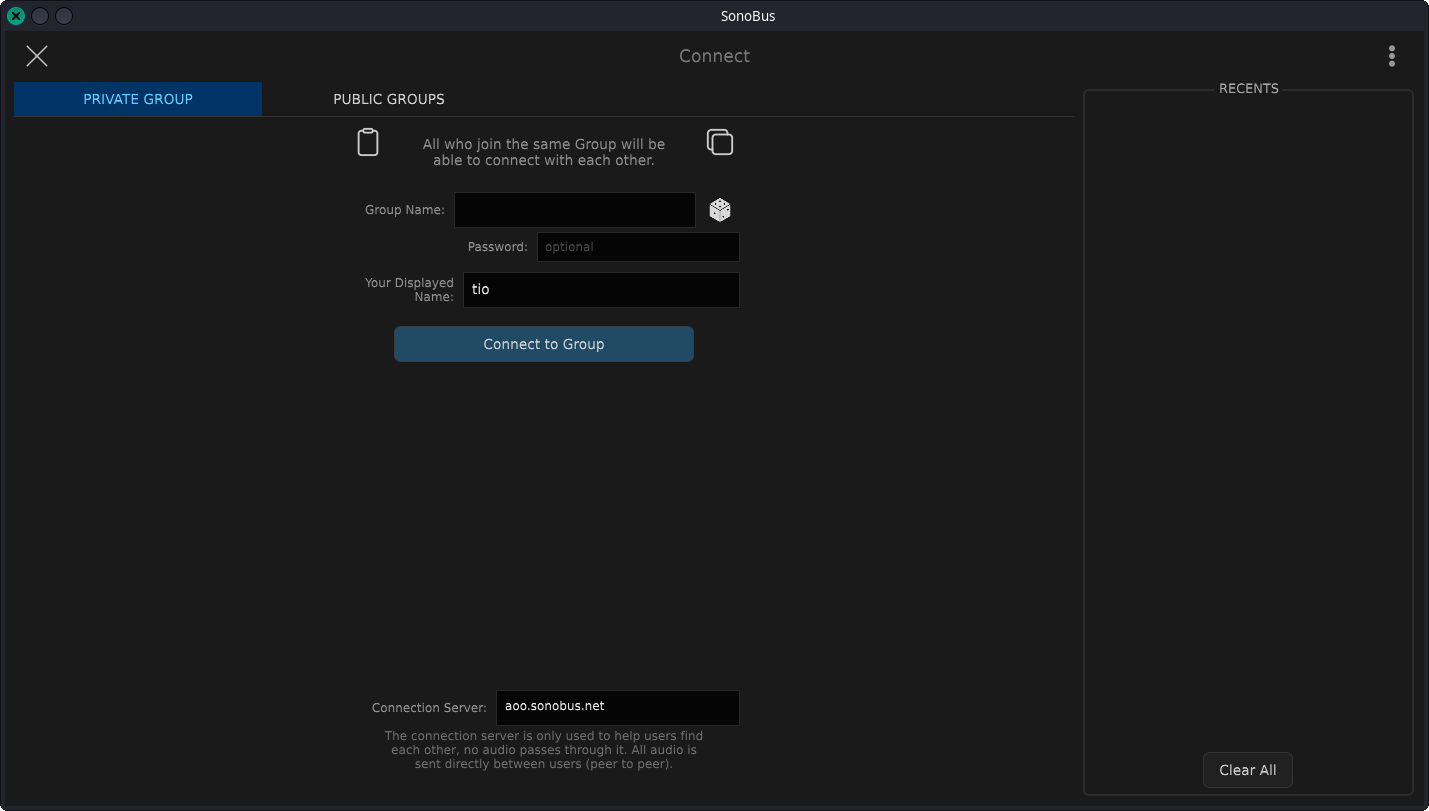The image size is (1429, 811).
Task: Close the SonoBus window
Action: click(x=16, y=16)
